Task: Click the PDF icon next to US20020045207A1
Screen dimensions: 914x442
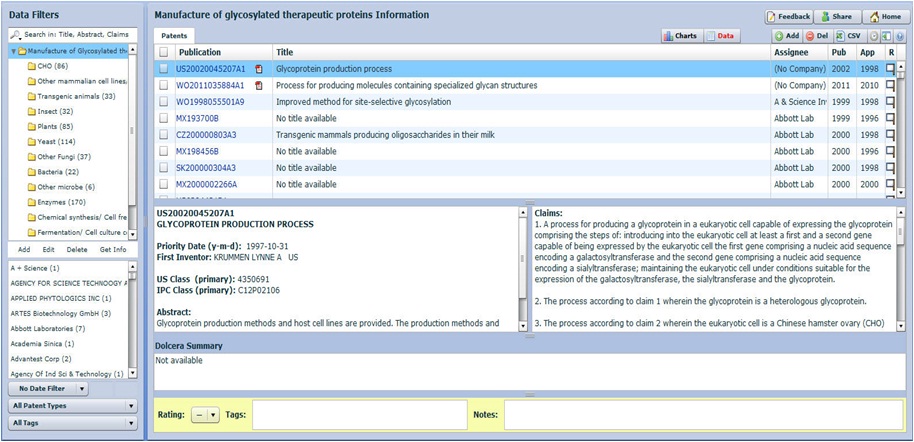Action: point(259,70)
